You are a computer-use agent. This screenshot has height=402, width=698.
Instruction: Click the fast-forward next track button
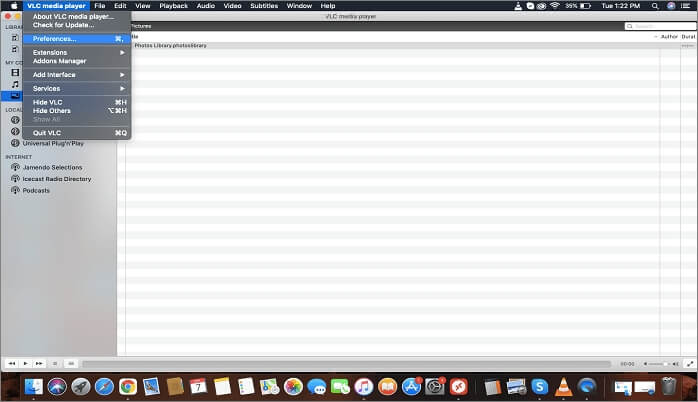(39, 363)
